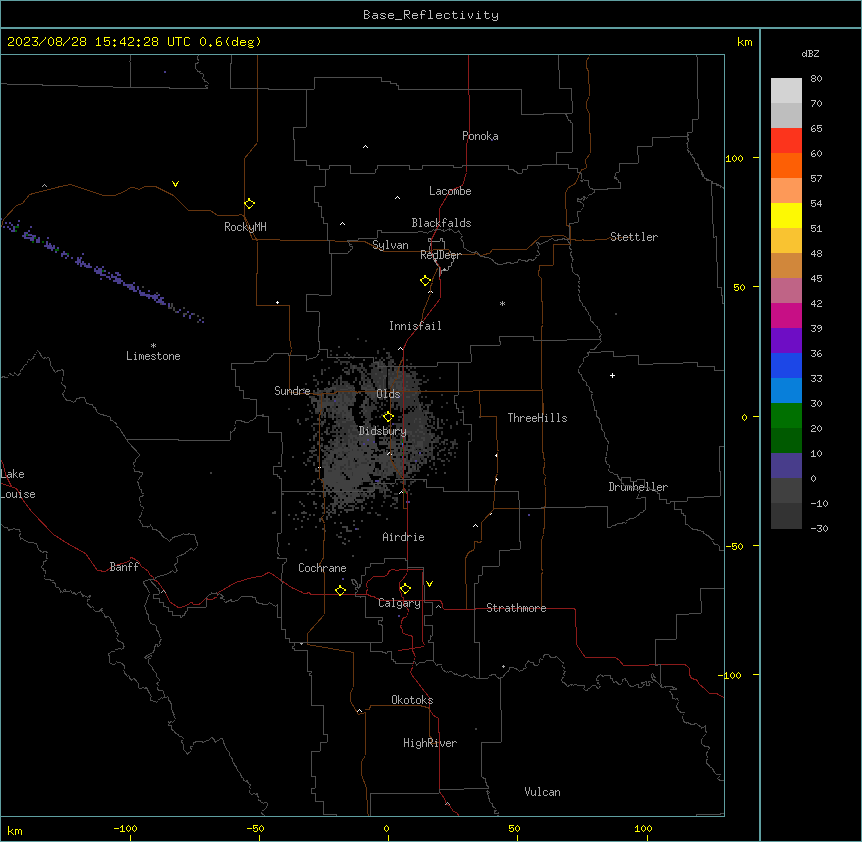This screenshot has height=842, width=862.
Task: Click the Blackfalds city label
Action: click(x=441, y=223)
